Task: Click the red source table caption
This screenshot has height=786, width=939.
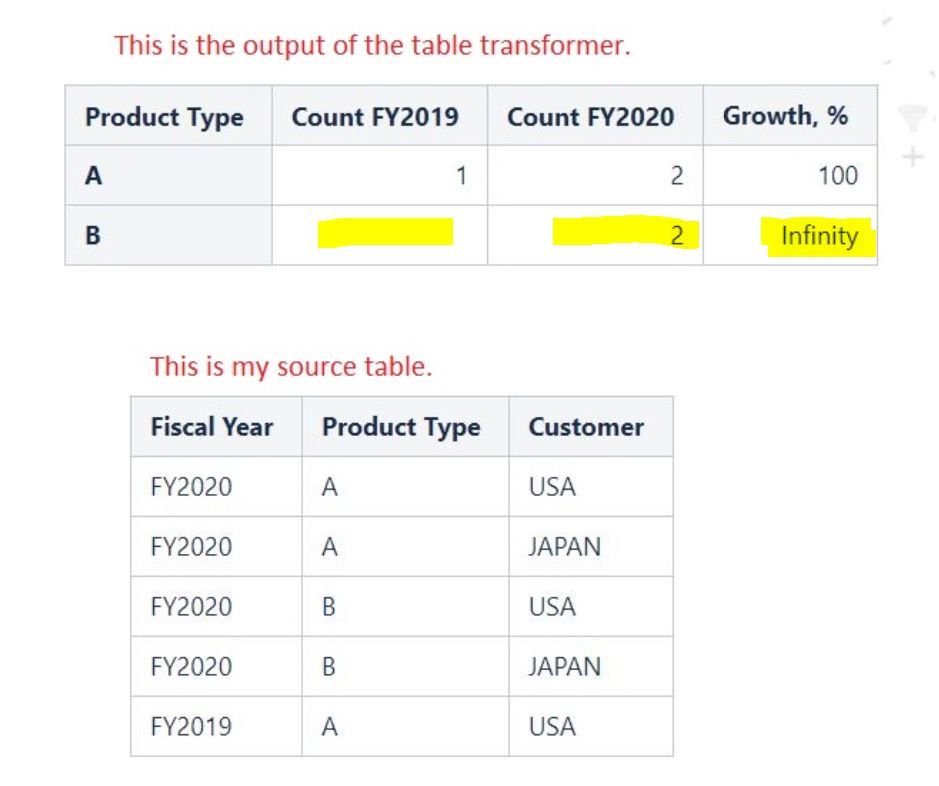Action: [x=291, y=366]
